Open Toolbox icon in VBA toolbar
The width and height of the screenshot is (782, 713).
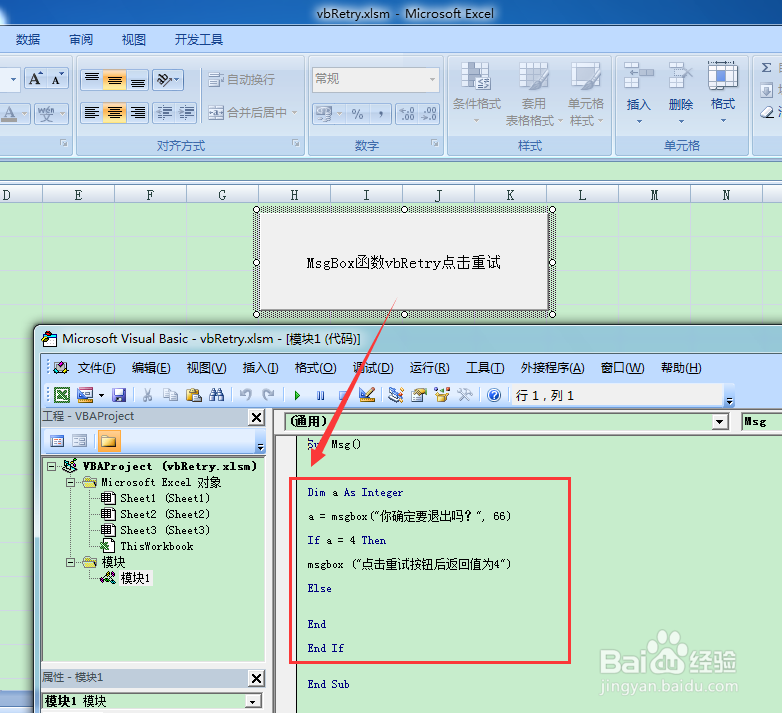(x=465, y=395)
